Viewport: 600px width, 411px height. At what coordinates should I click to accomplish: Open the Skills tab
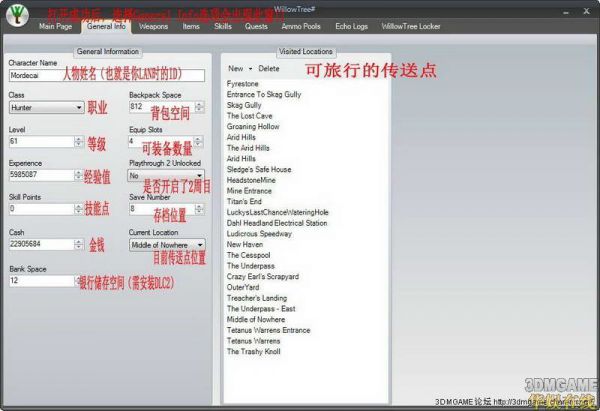[222, 27]
